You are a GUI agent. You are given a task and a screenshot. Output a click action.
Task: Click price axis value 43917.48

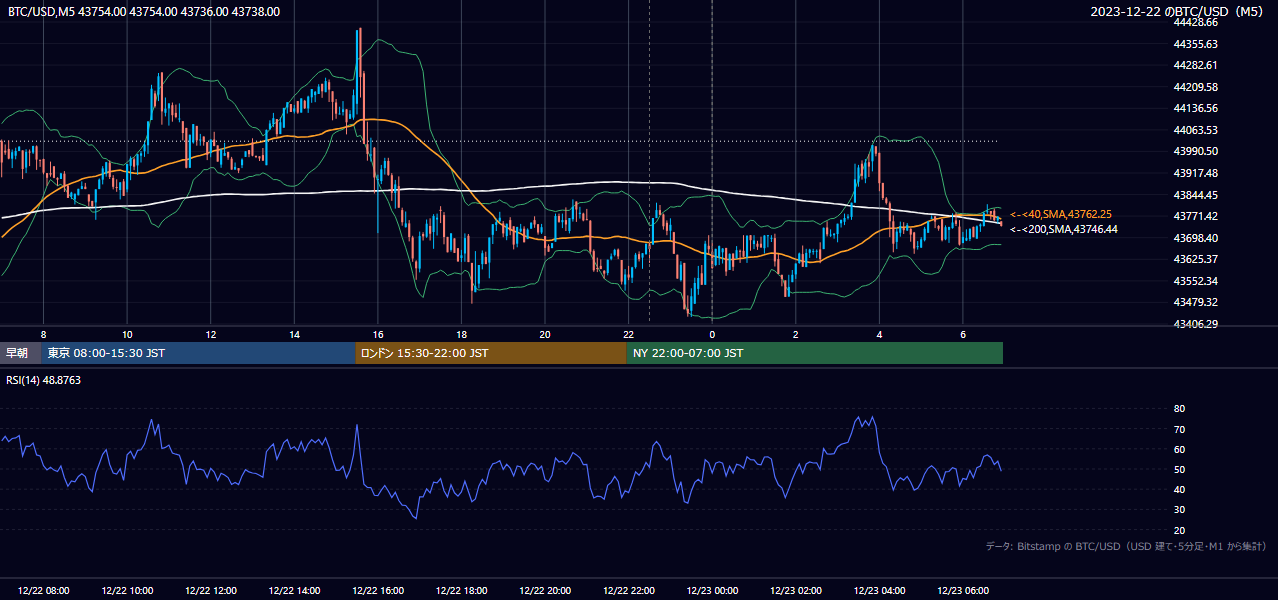tap(1195, 173)
